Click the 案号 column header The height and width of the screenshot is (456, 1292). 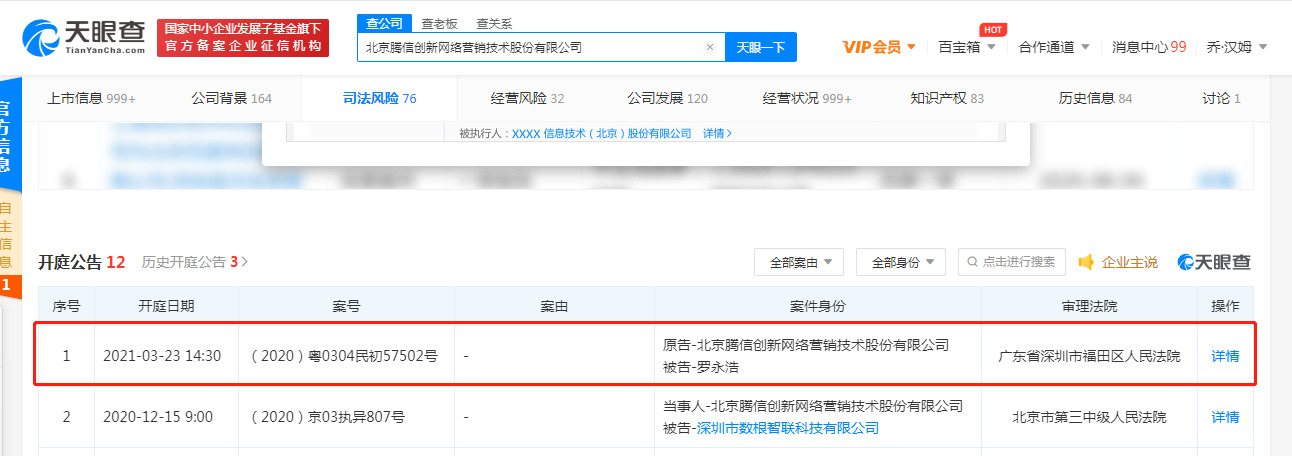(x=346, y=306)
